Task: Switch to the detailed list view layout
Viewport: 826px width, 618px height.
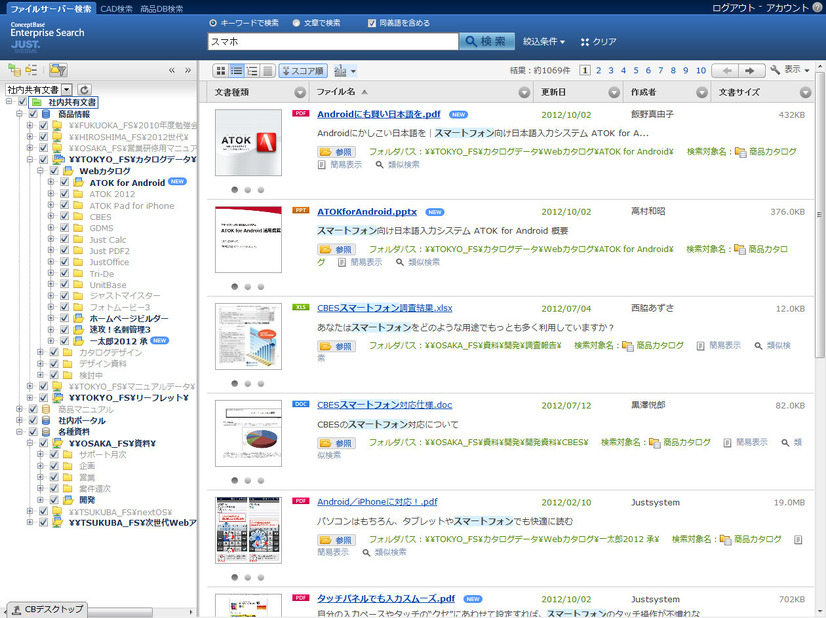Action: point(252,71)
